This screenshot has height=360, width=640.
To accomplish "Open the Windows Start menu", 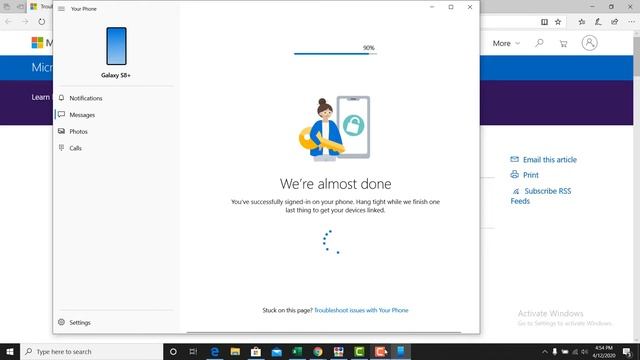I will [x=10, y=351].
